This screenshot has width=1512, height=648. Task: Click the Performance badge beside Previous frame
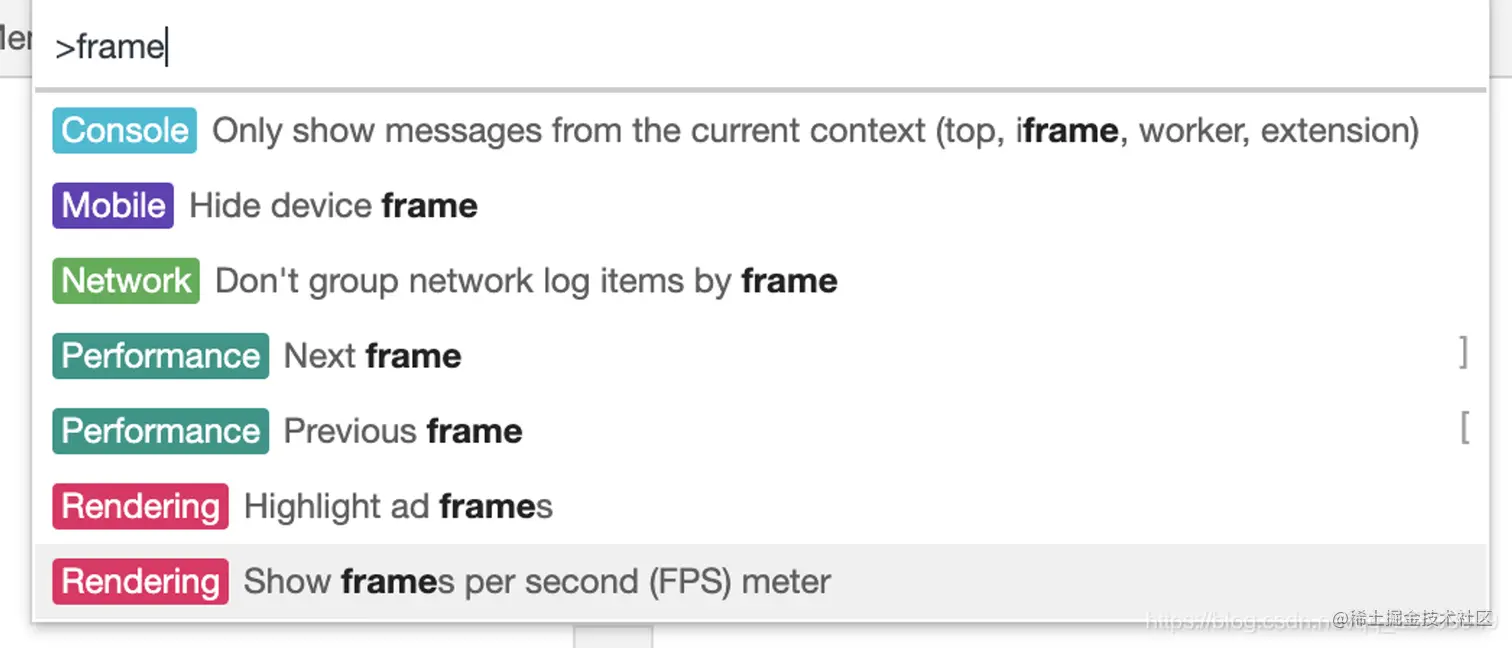[x=160, y=431]
